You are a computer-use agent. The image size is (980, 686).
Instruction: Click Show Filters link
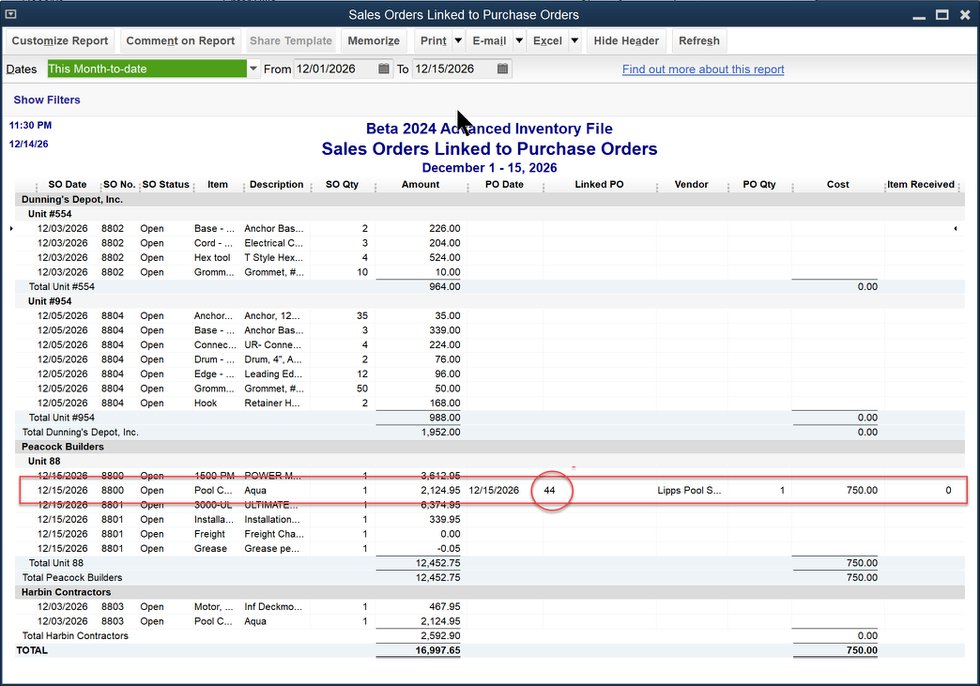47,100
